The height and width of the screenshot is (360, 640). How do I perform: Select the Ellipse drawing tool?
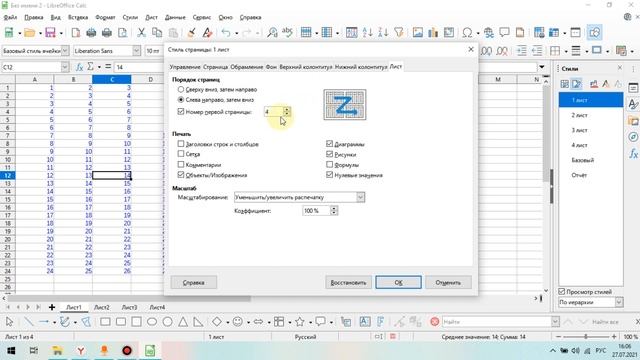(x=152, y=322)
